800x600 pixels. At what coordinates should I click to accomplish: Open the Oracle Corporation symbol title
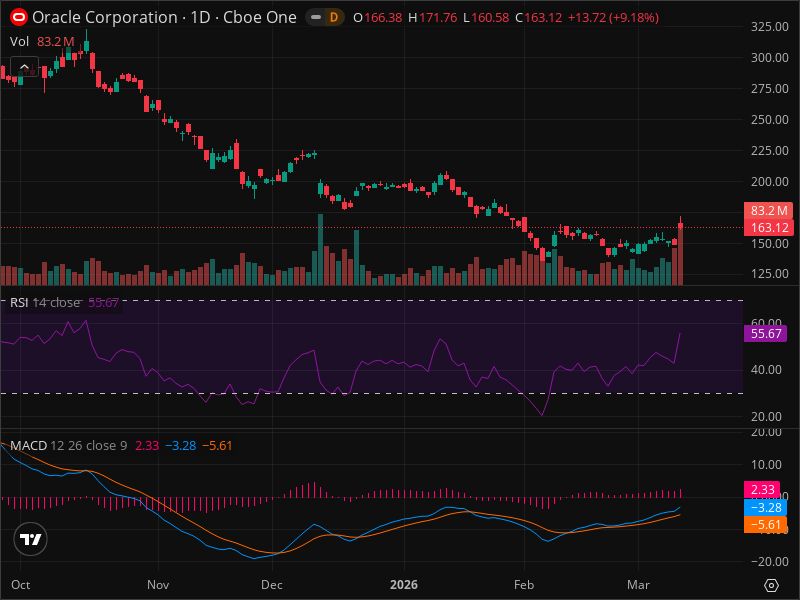164,17
